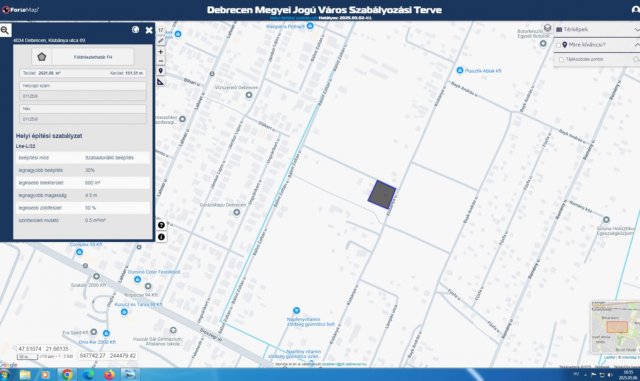
Task: Click the location pin tool on map toolbar
Action: (x=161, y=71)
